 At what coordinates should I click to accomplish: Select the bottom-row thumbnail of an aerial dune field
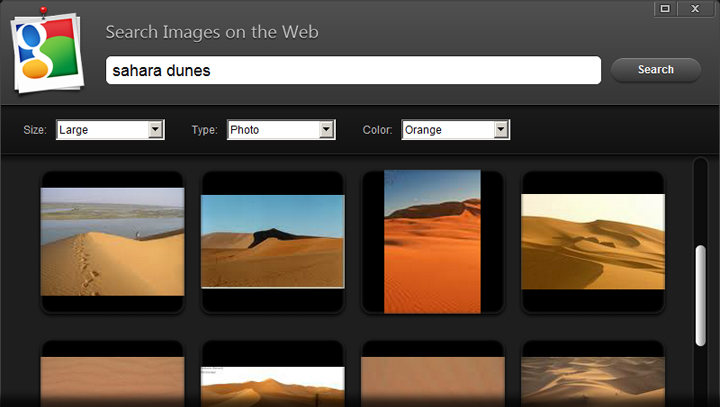[x=593, y=382]
